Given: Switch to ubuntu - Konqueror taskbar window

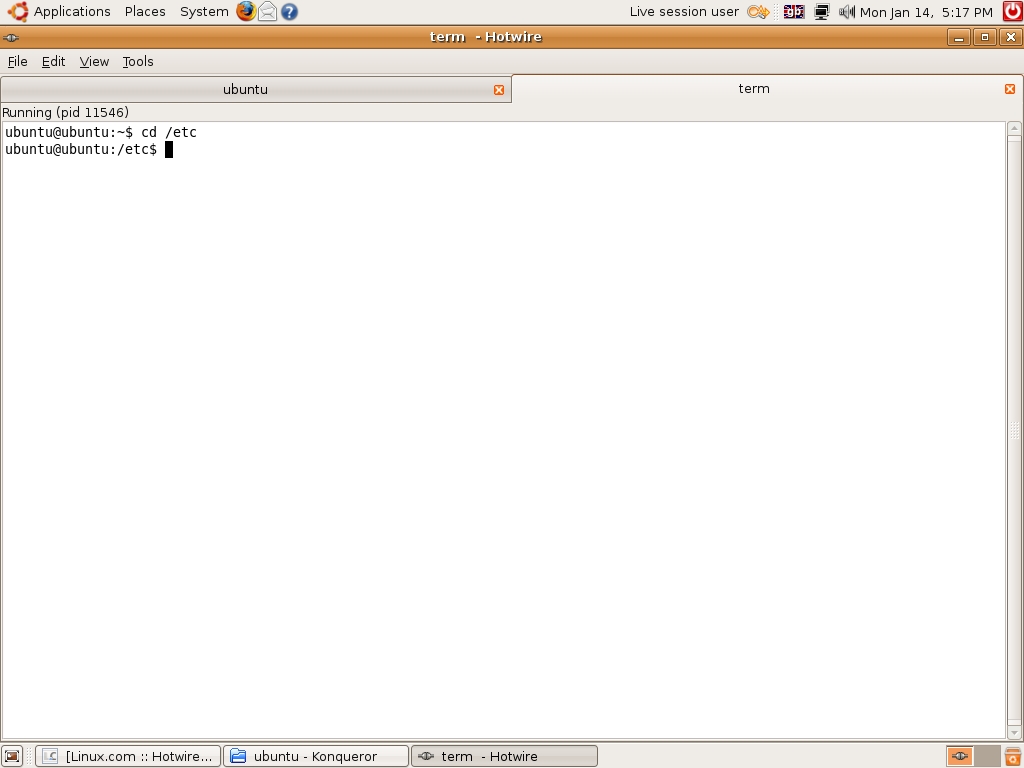Looking at the screenshot, I should (316, 756).
